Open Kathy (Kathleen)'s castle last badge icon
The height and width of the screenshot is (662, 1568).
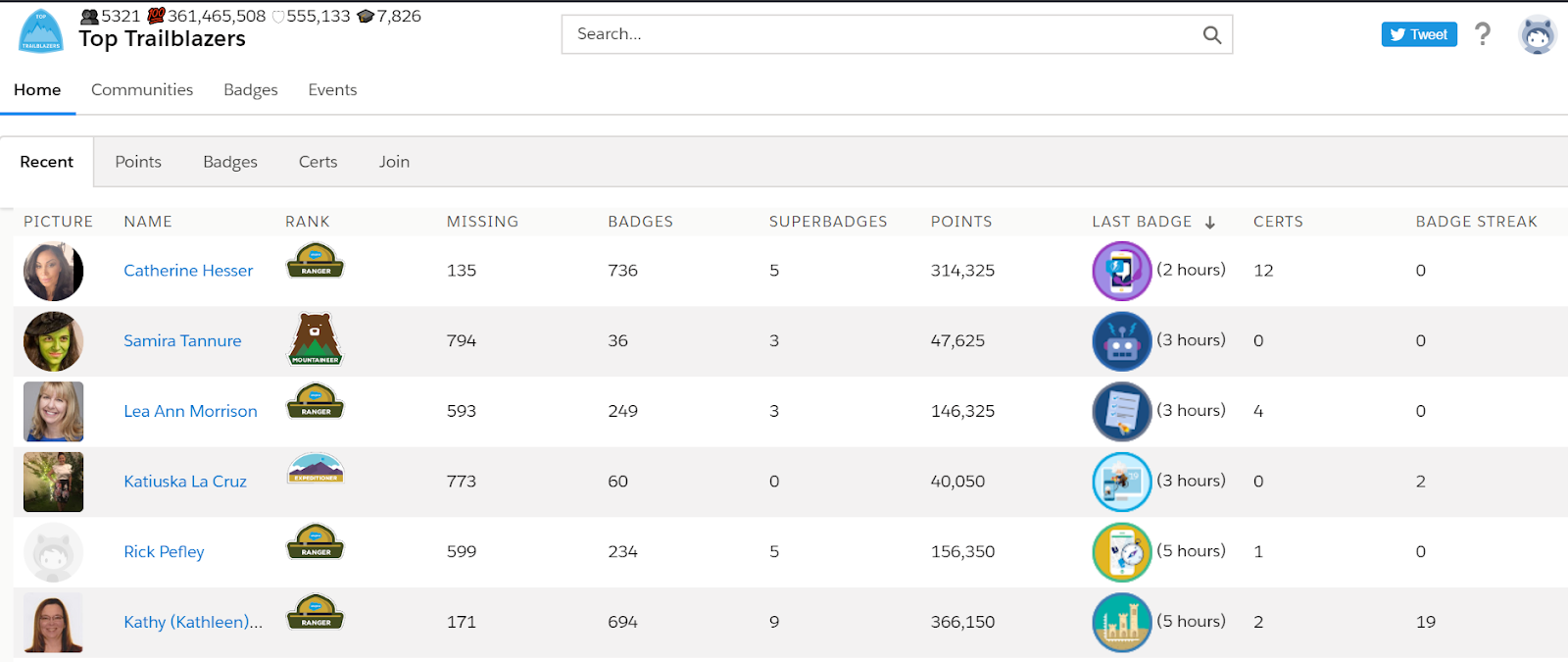(1122, 623)
